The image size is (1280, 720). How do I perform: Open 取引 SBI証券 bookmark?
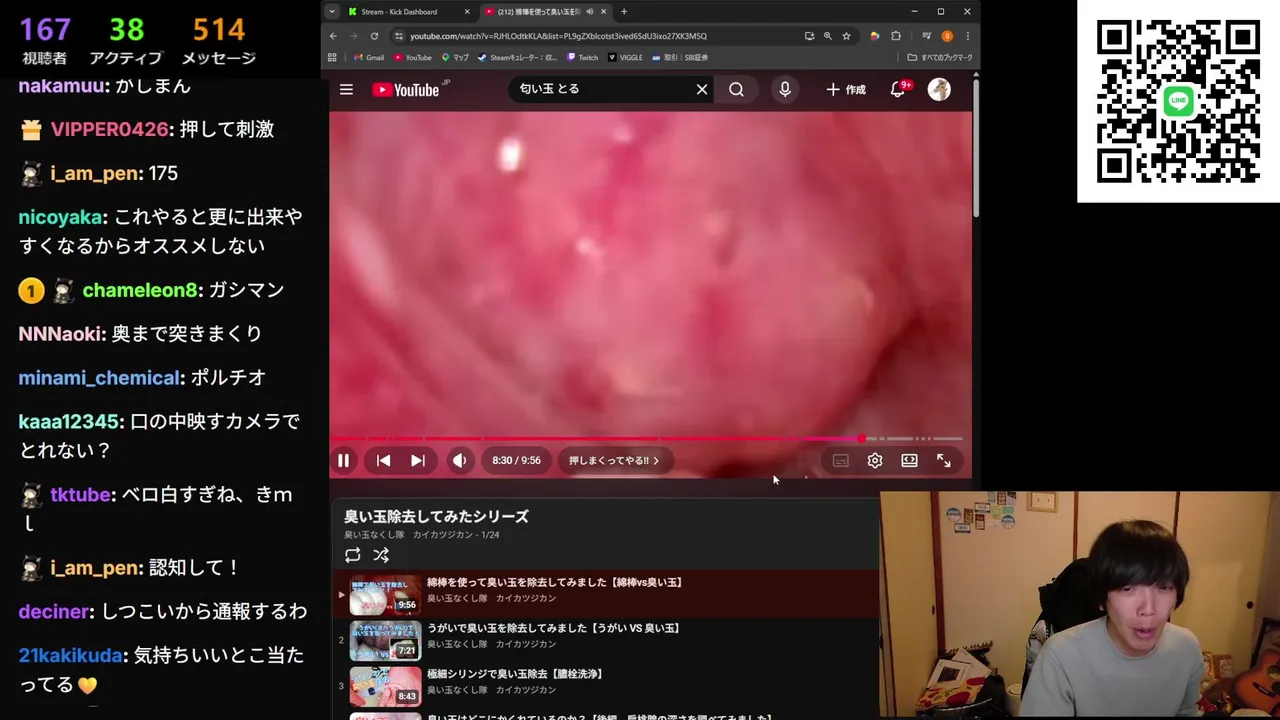[x=681, y=58]
